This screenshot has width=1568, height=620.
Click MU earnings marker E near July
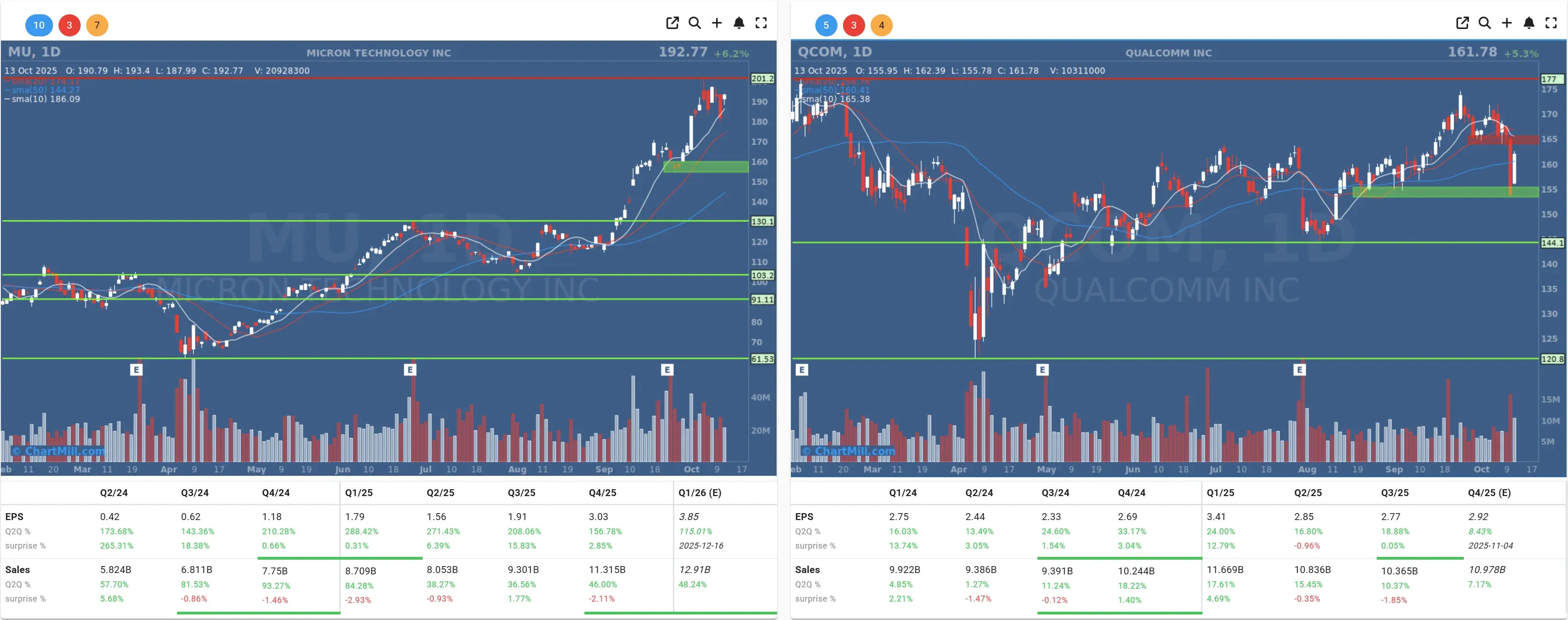(410, 369)
